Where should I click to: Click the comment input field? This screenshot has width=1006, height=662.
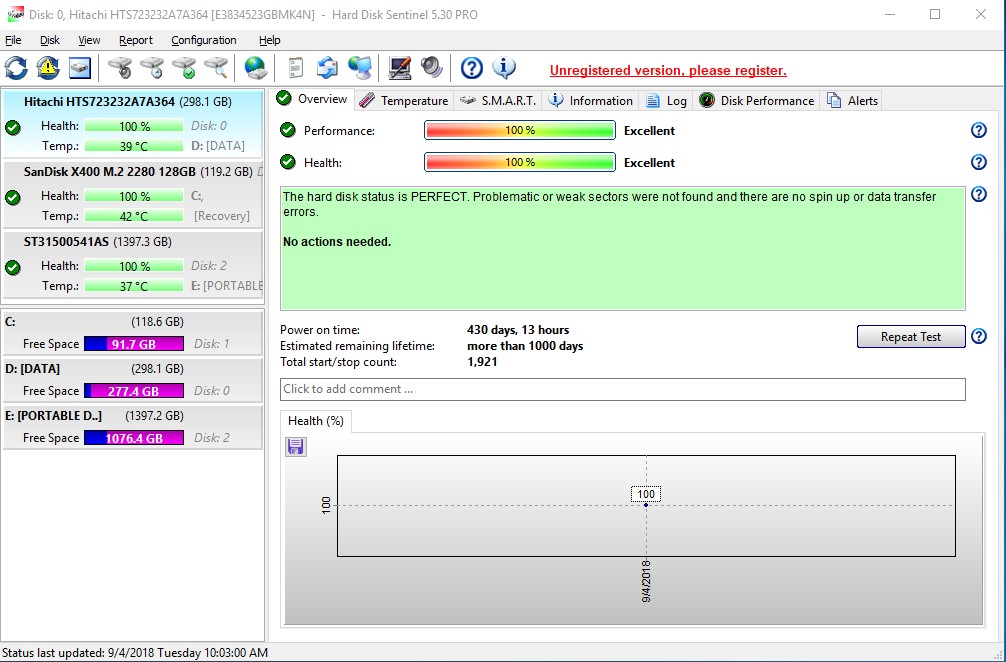[620, 389]
